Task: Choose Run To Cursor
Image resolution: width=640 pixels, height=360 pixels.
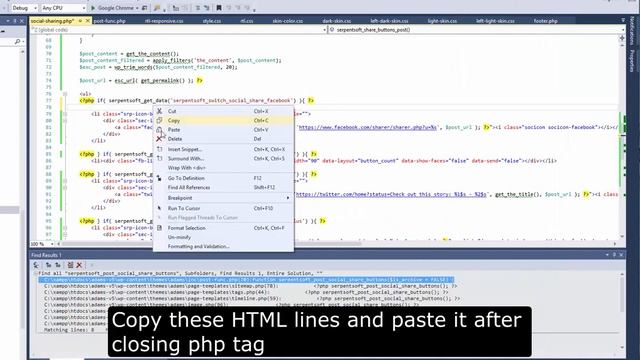Action: pyautogui.click(x=223, y=208)
